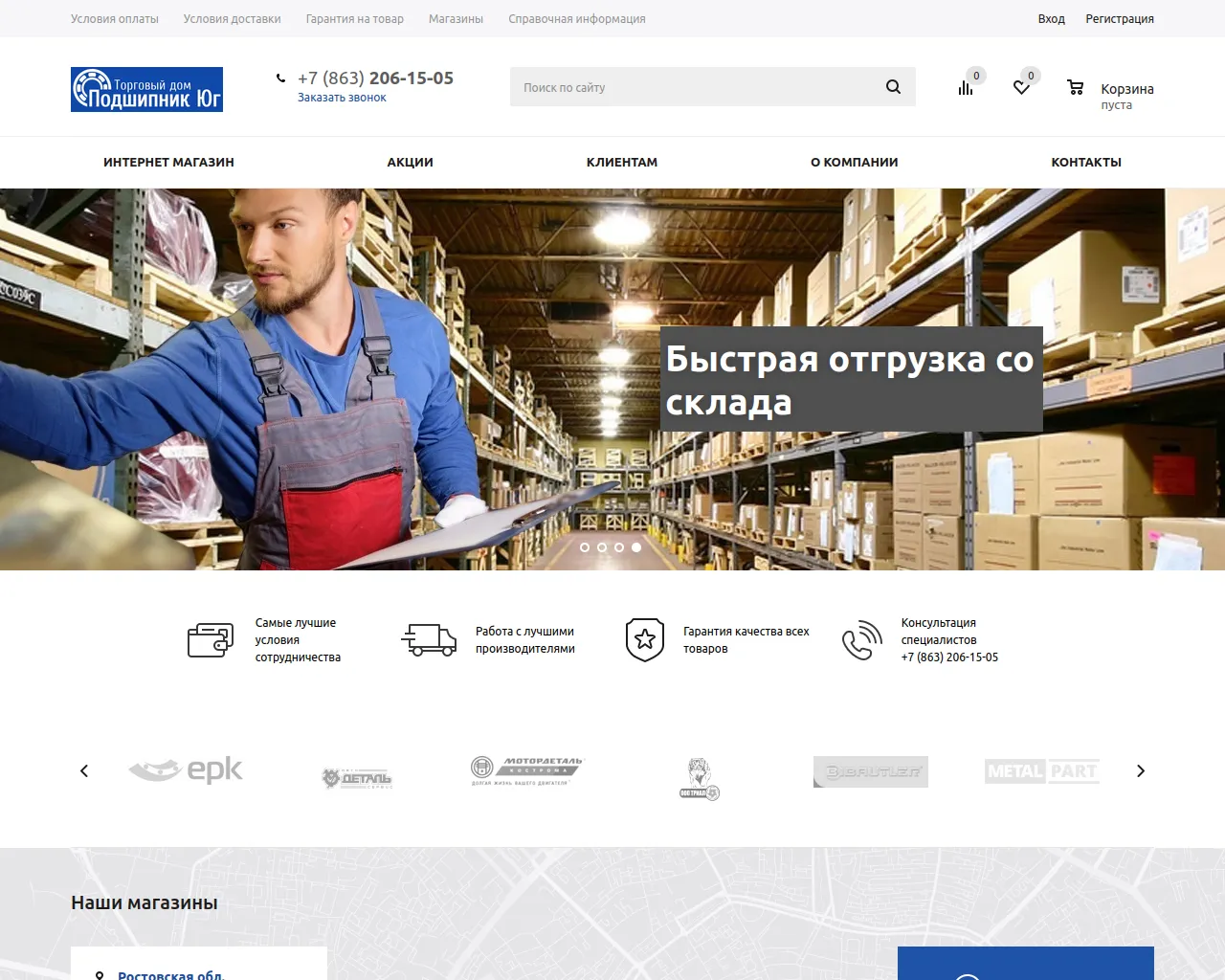Image resolution: width=1225 pixels, height=980 pixels.
Task: Advance the brand carousel with right arrow
Action: pos(1141,770)
